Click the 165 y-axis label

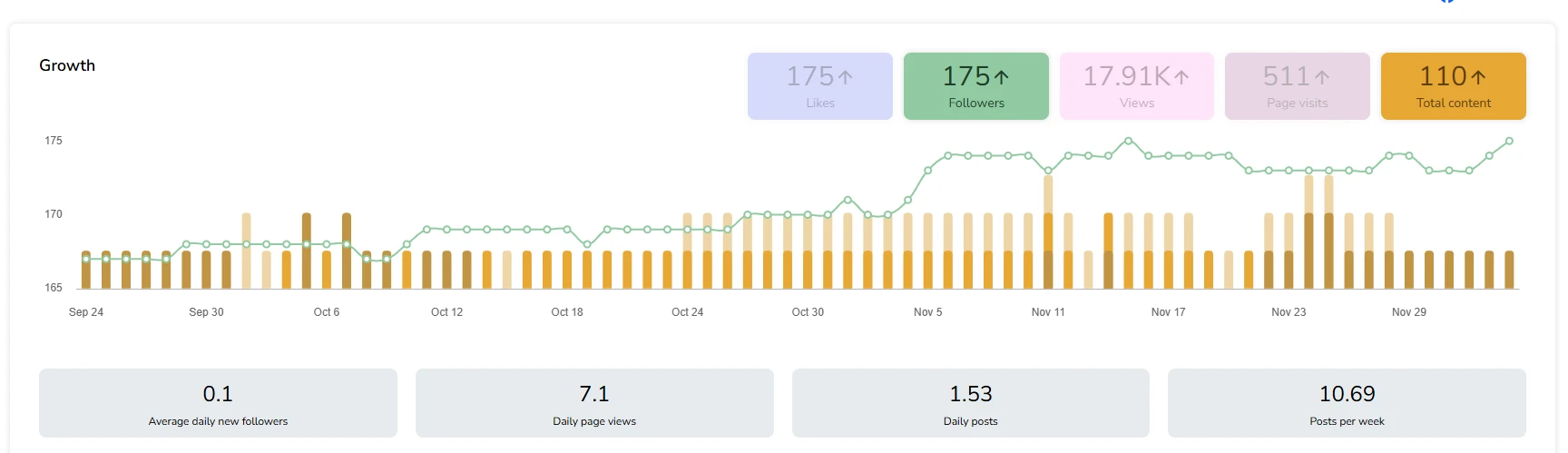click(54, 288)
